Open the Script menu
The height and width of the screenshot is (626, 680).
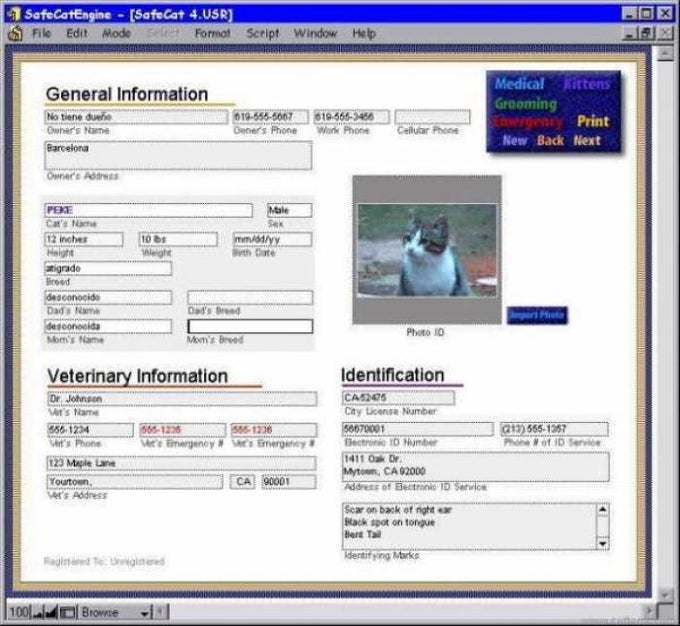pos(263,33)
